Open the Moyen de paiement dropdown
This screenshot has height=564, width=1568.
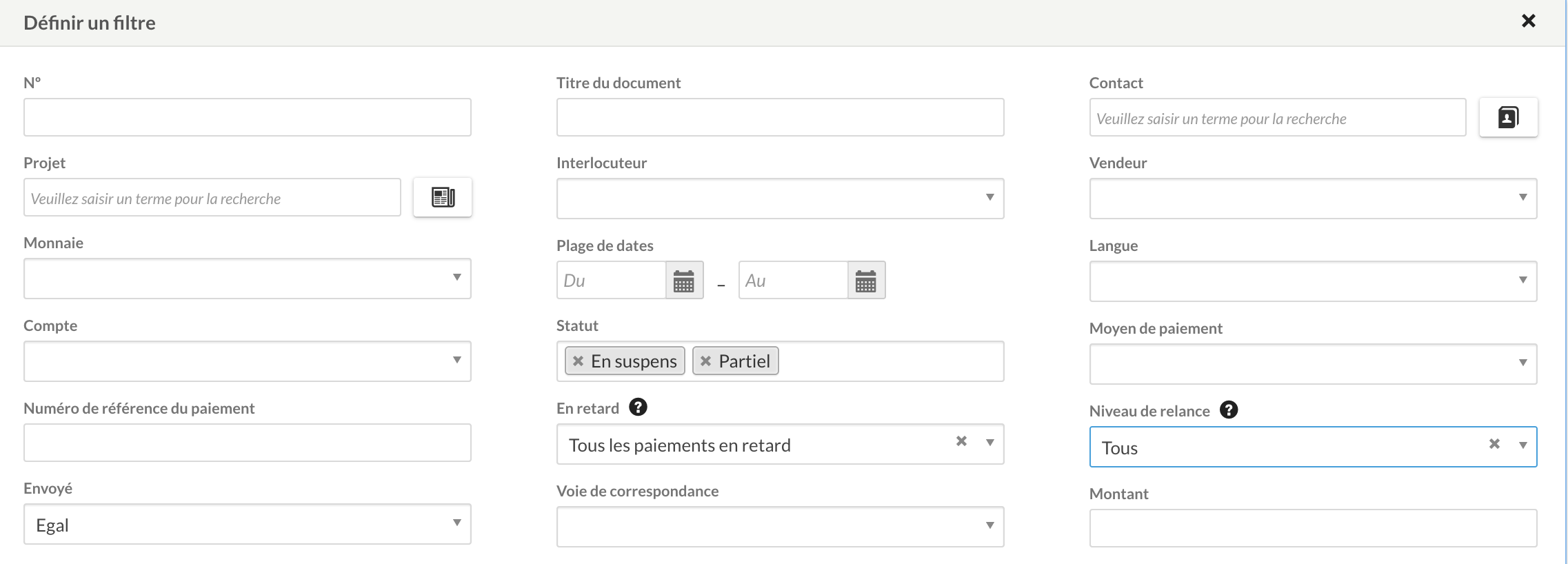pyautogui.click(x=1313, y=364)
